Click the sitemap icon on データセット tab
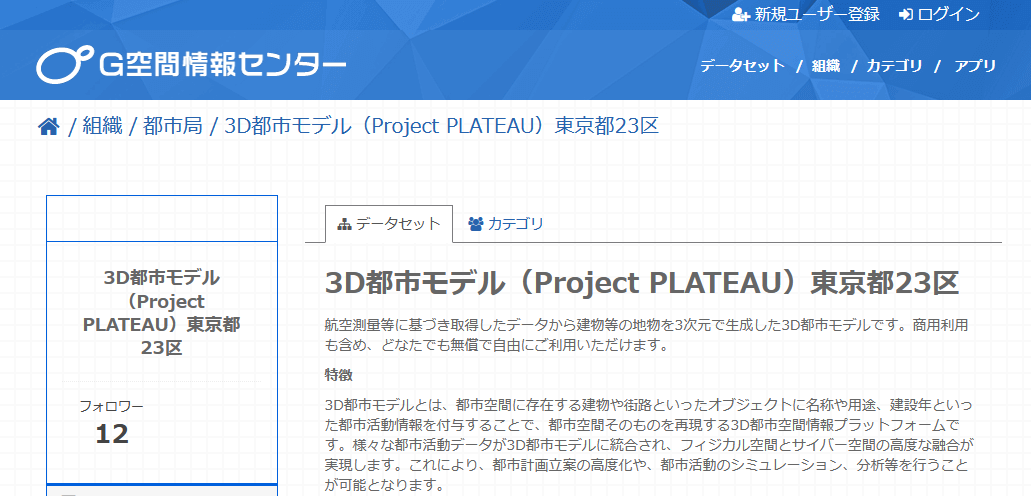1031x496 pixels. click(x=345, y=224)
